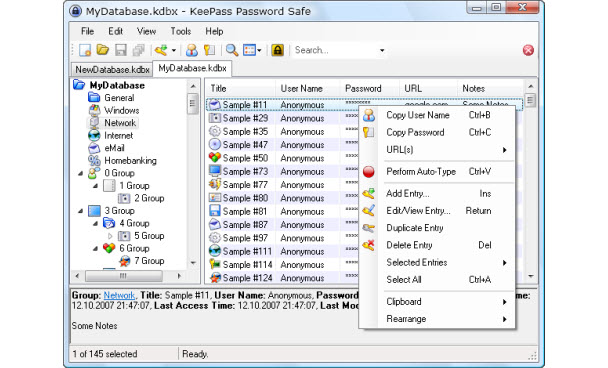Click the New database toolbar icon
608x368 pixels.
click(x=85, y=50)
